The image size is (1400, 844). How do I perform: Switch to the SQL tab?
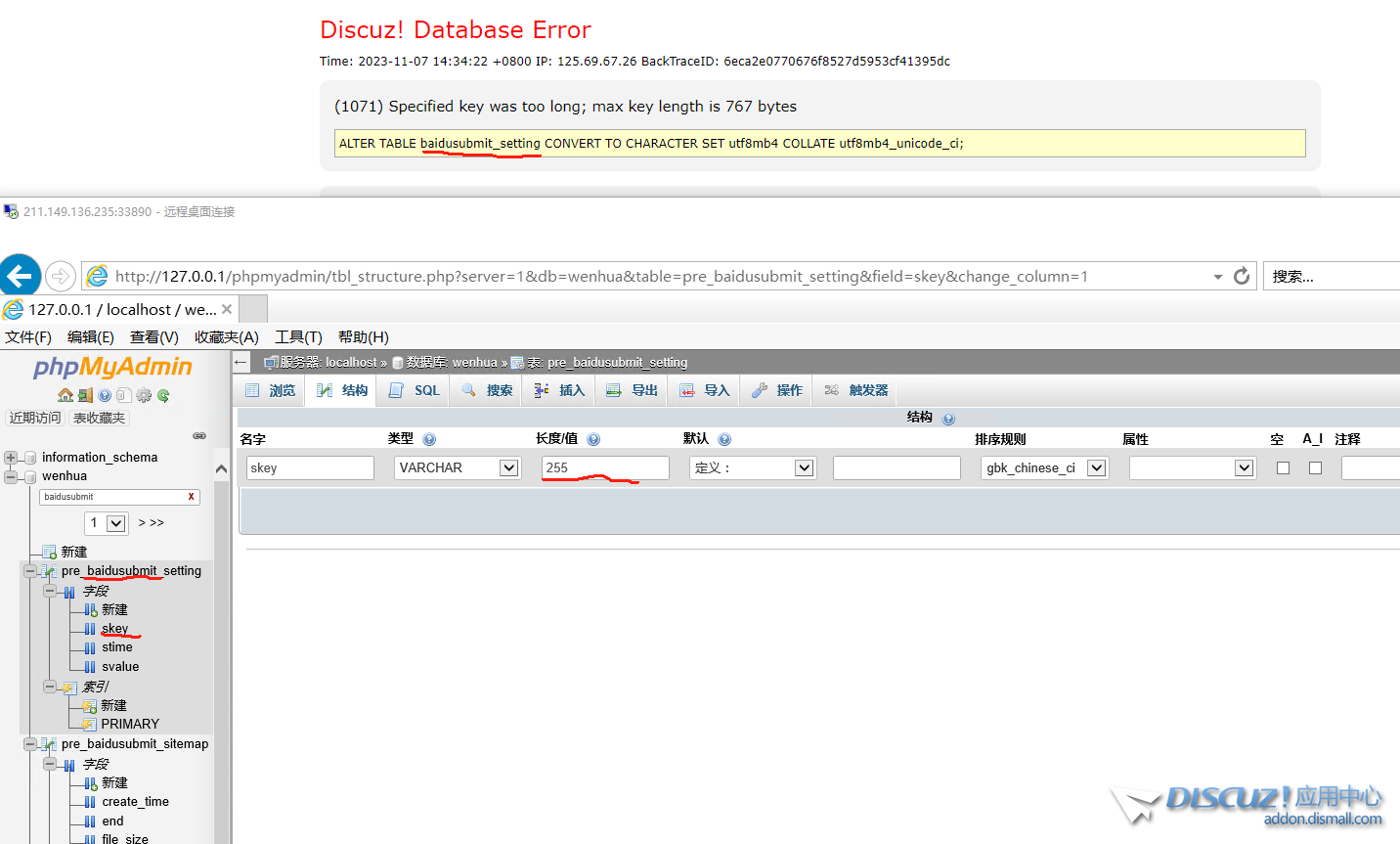point(415,390)
